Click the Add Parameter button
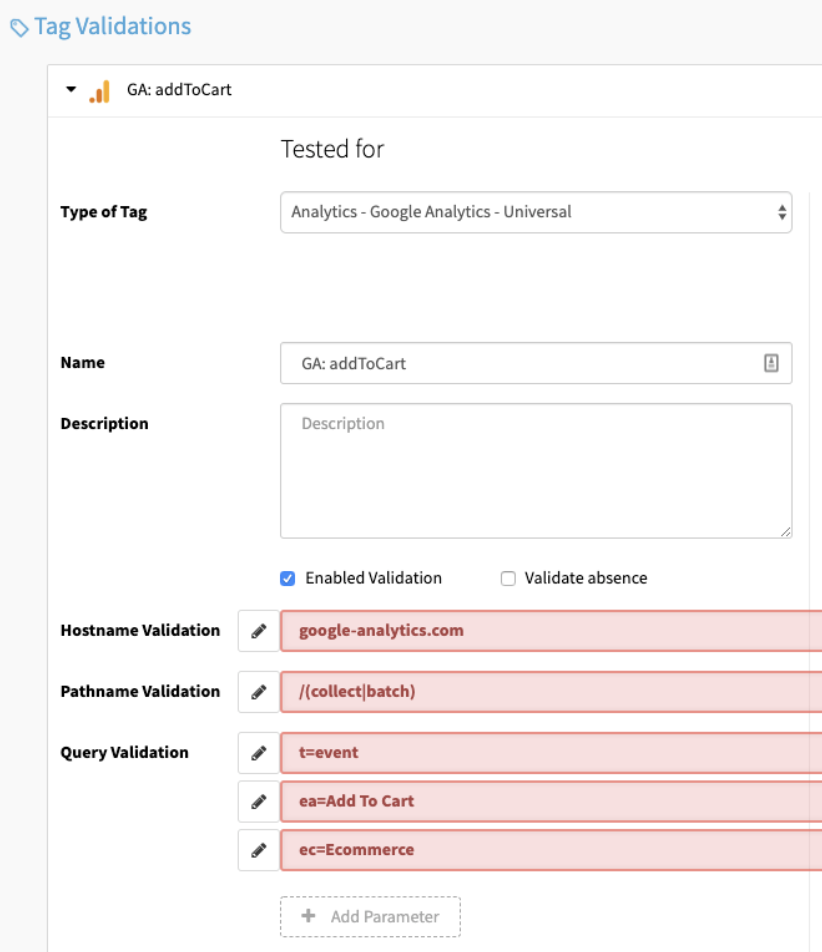This screenshot has width=822, height=952. pyautogui.click(x=371, y=916)
